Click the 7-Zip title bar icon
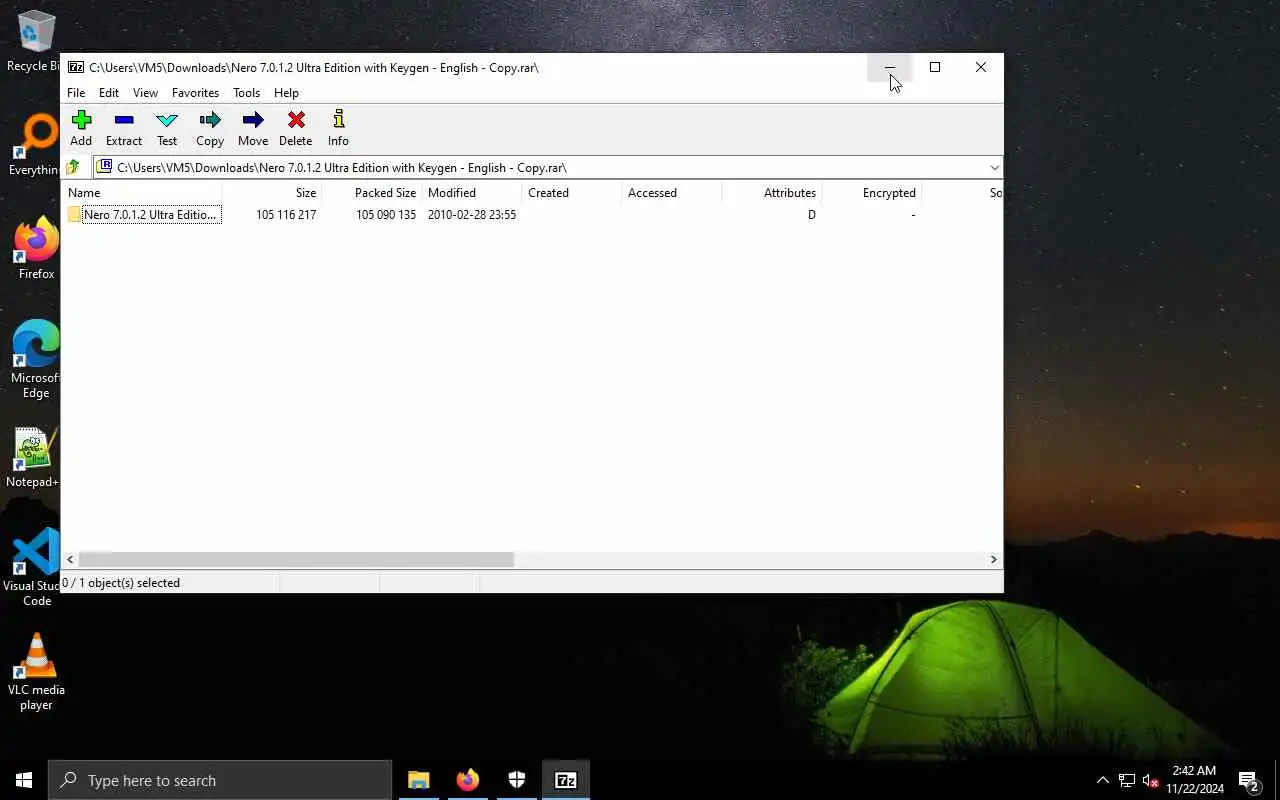The image size is (1280, 800). point(76,67)
